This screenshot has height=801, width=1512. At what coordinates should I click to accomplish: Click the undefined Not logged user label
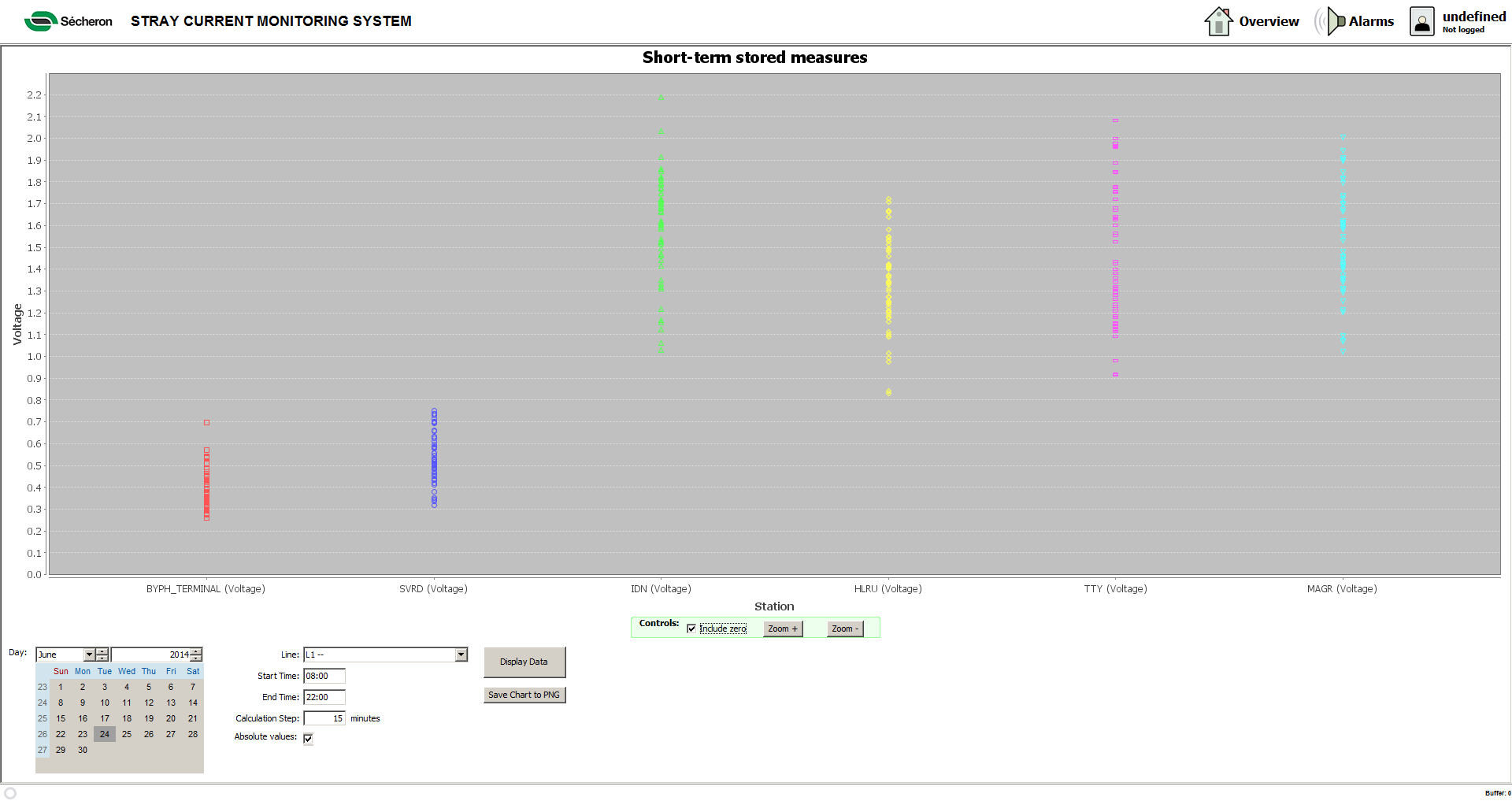coord(1473,21)
